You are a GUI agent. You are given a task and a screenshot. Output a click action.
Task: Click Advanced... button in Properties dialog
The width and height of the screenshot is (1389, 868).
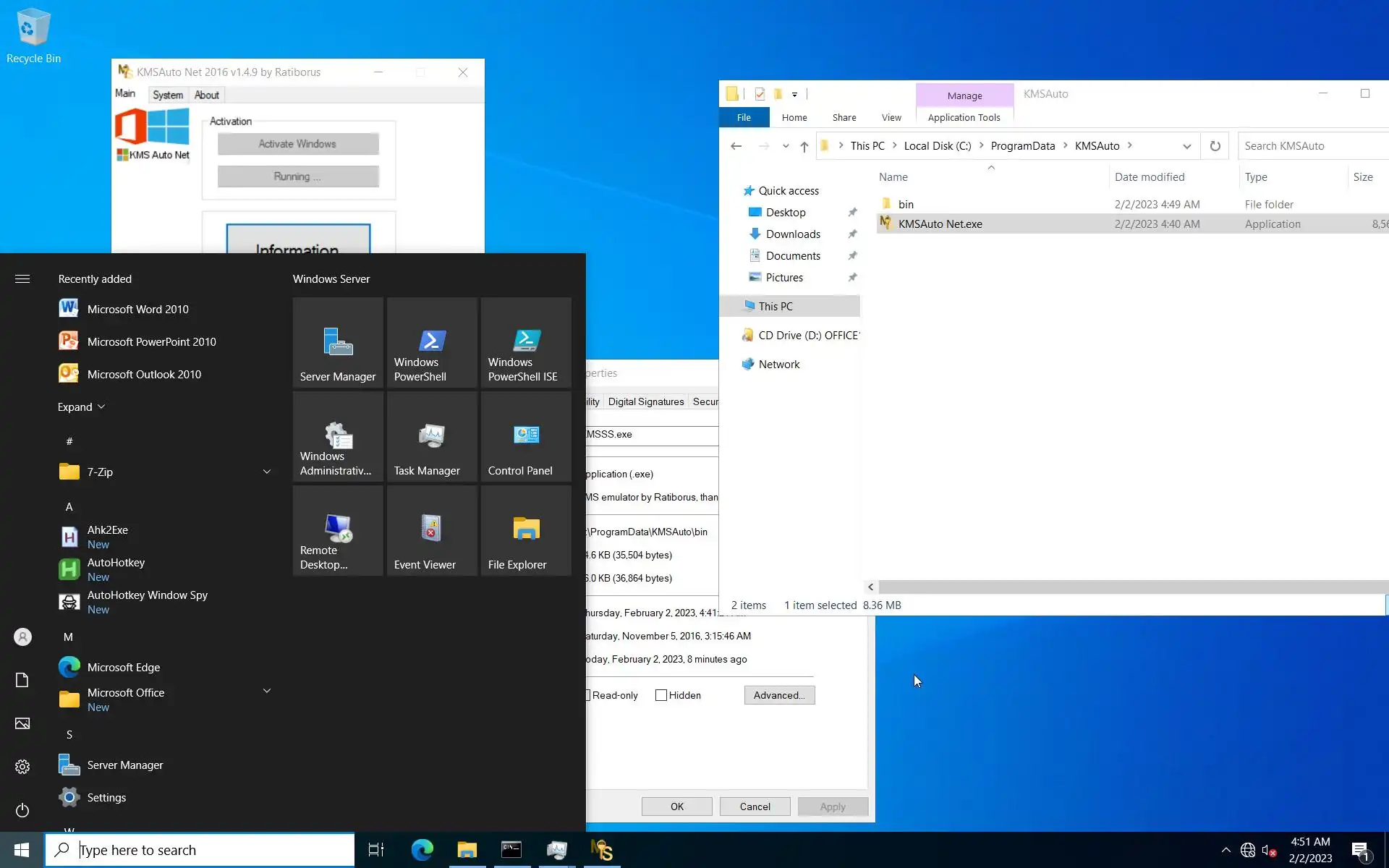[779, 695]
